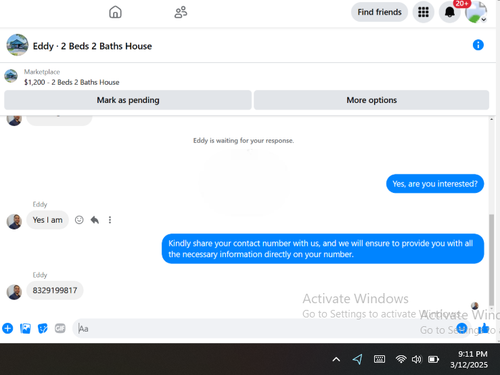Click Eddy's avatar beside phone number message
This screenshot has height=375, width=500.
click(14, 292)
